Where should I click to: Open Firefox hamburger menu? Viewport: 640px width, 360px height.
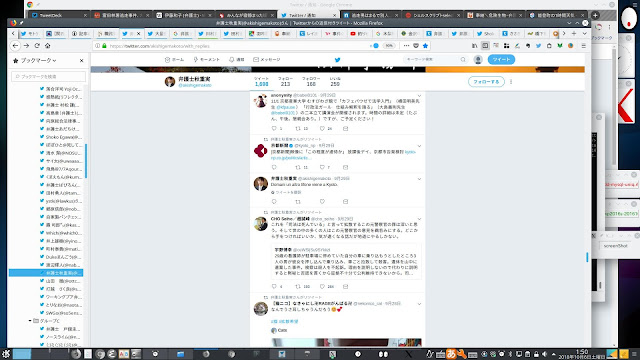click(583, 46)
